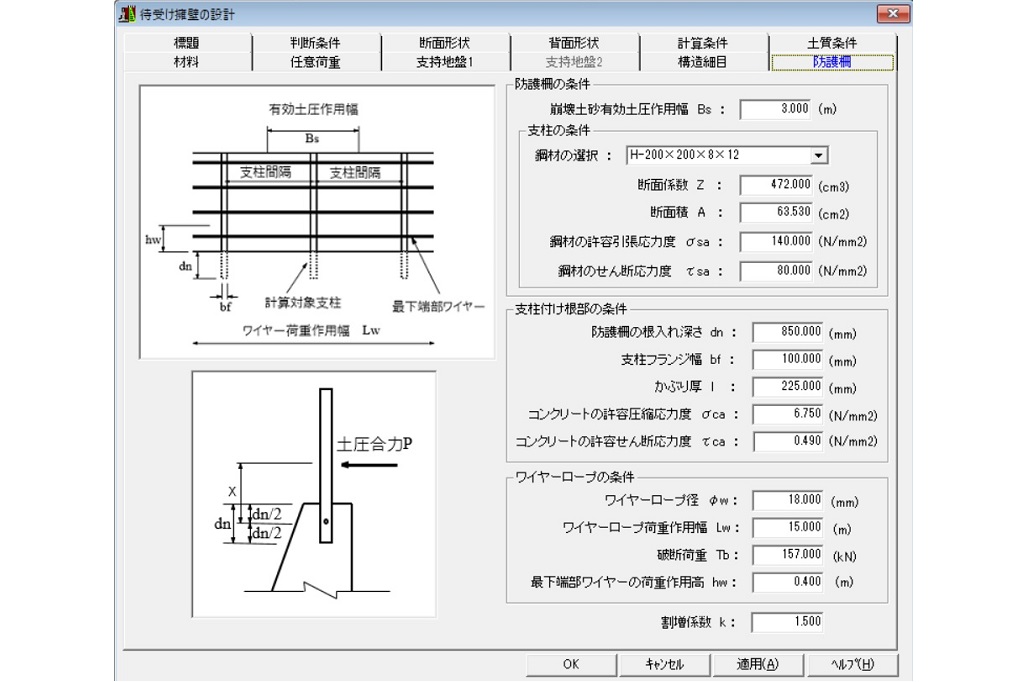This screenshot has width=1024, height=682.
Task: Switch to the 標題 tab
Action: tap(186, 43)
